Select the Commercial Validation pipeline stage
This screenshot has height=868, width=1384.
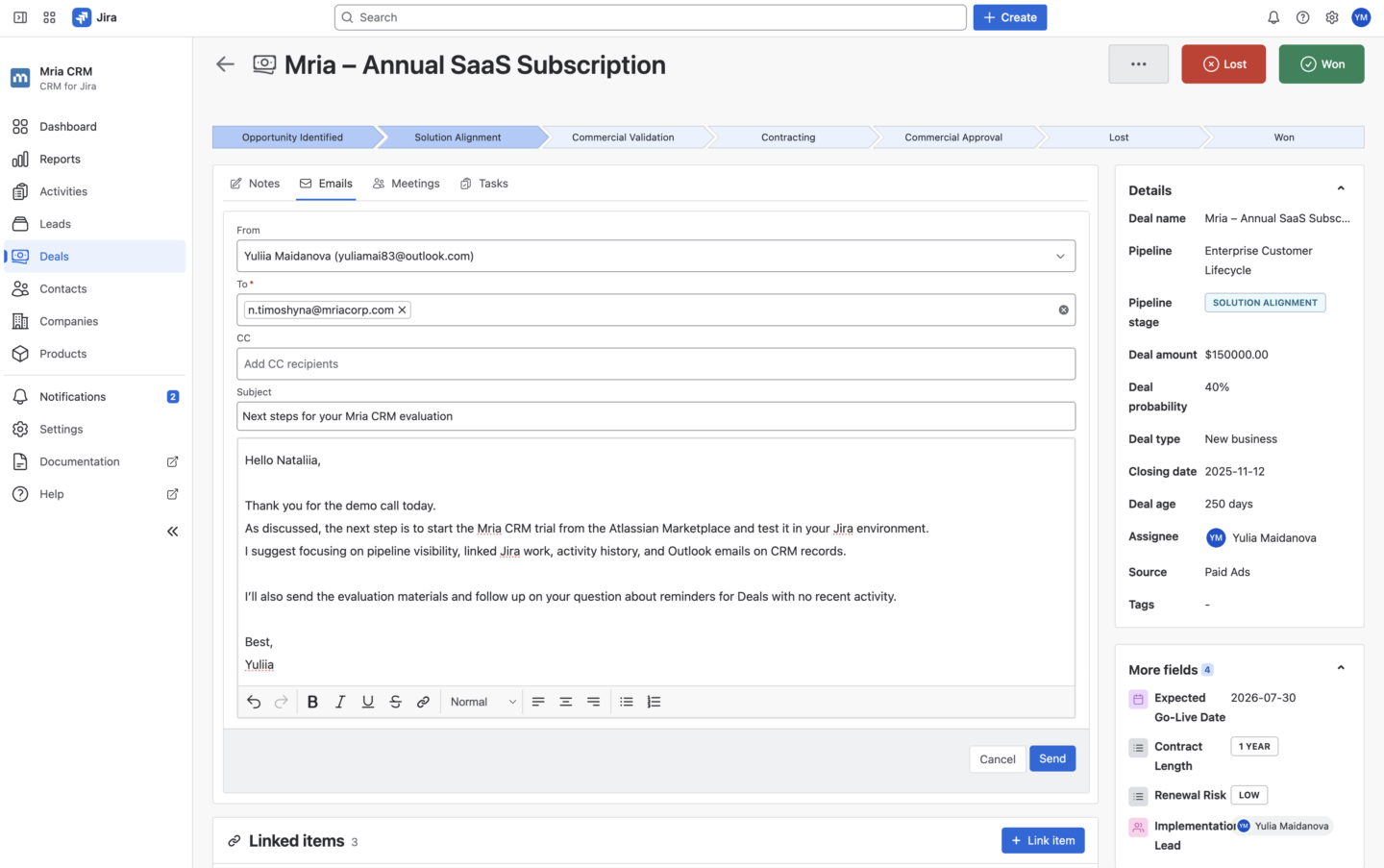click(623, 137)
